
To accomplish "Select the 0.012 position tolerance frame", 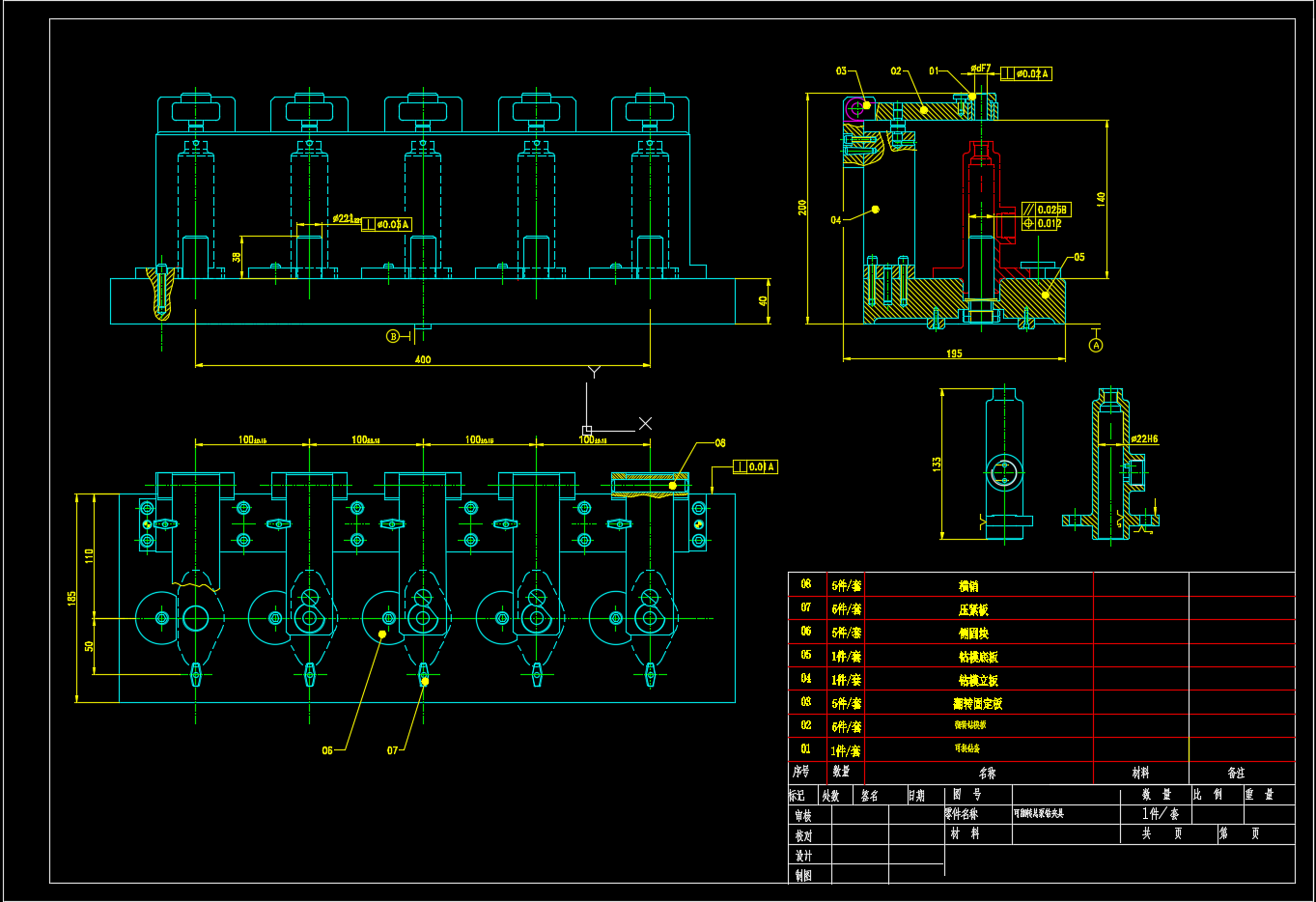I will (1043, 224).
